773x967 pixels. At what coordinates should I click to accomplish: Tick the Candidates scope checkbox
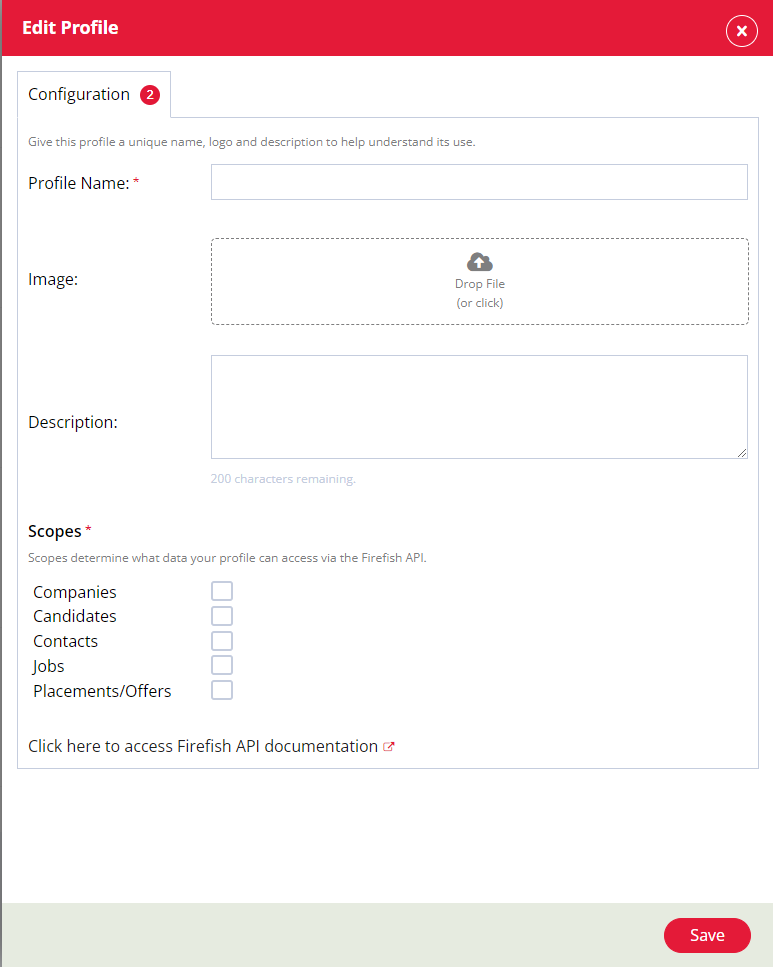pos(221,615)
